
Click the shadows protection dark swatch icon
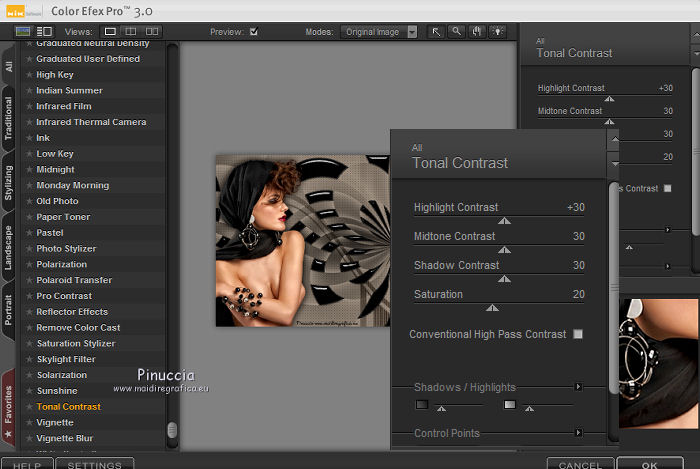coord(422,404)
